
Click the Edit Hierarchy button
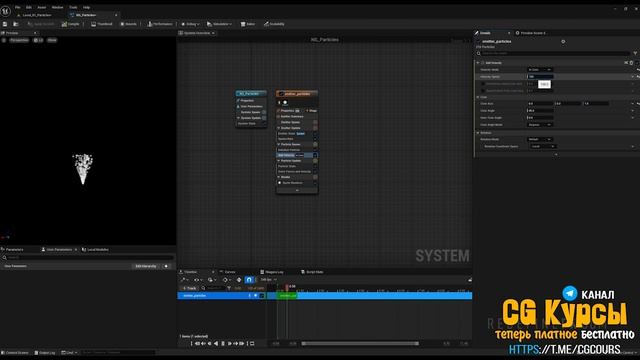[x=146, y=266]
